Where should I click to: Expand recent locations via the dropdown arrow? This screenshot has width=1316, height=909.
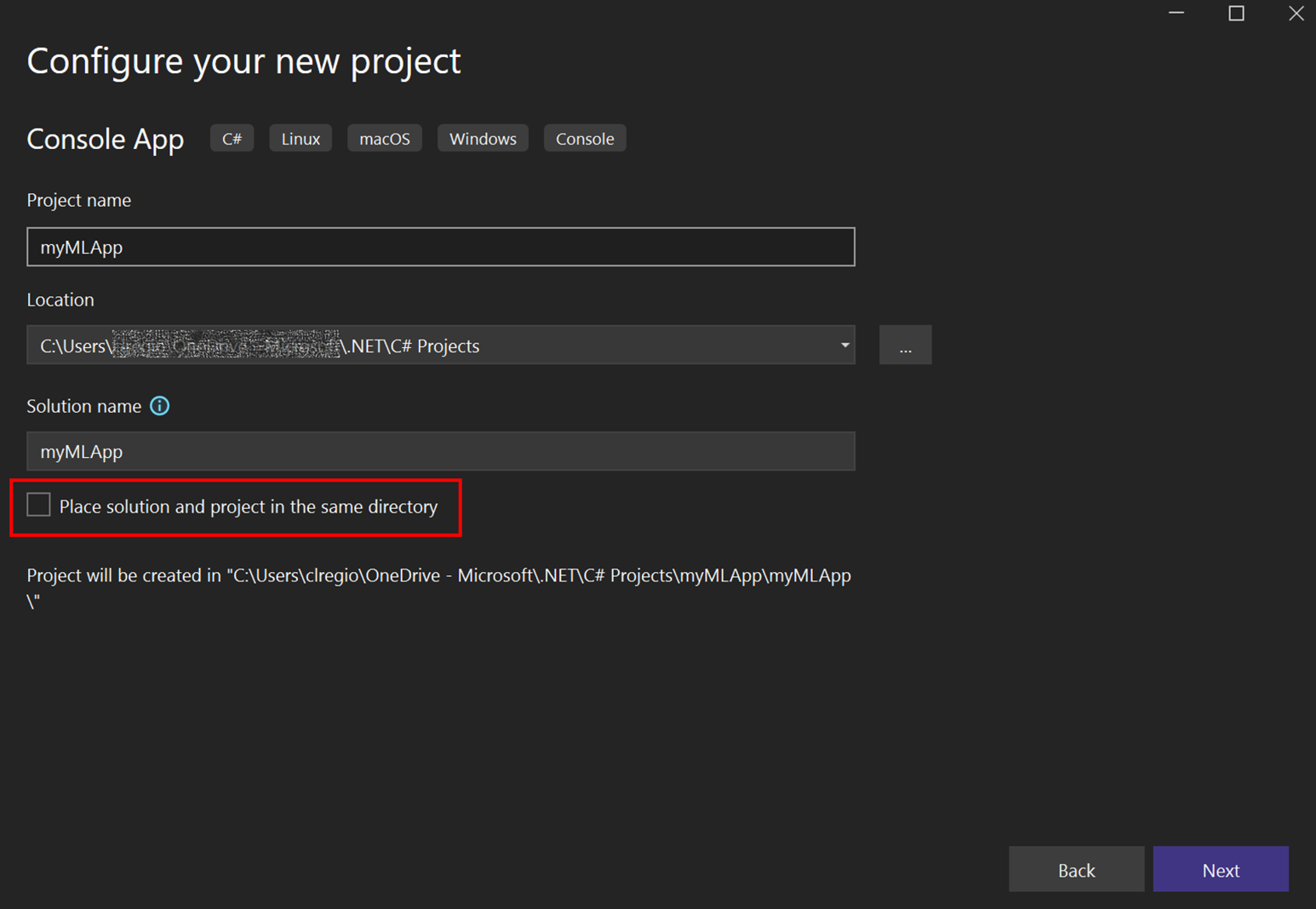844,345
